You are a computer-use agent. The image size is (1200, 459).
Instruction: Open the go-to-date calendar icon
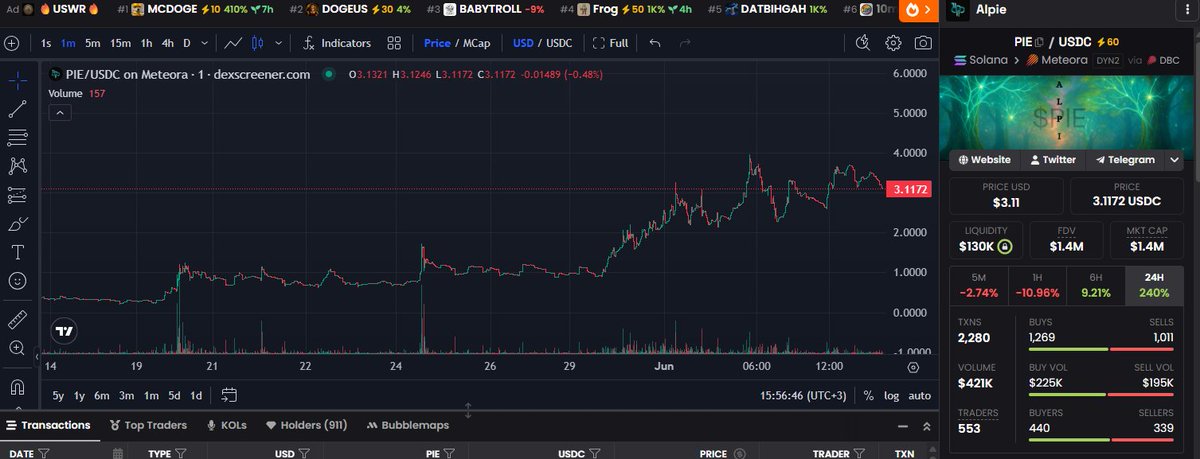[229, 395]
